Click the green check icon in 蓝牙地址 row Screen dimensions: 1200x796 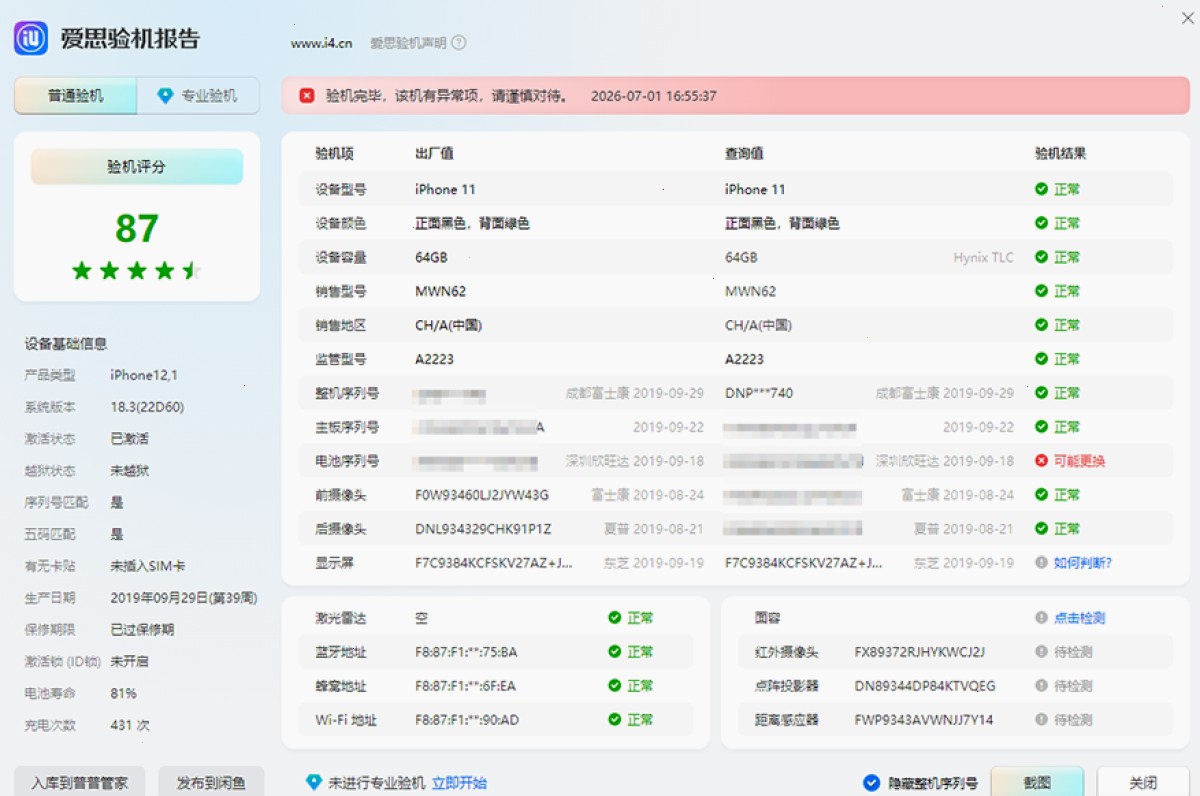615,652
